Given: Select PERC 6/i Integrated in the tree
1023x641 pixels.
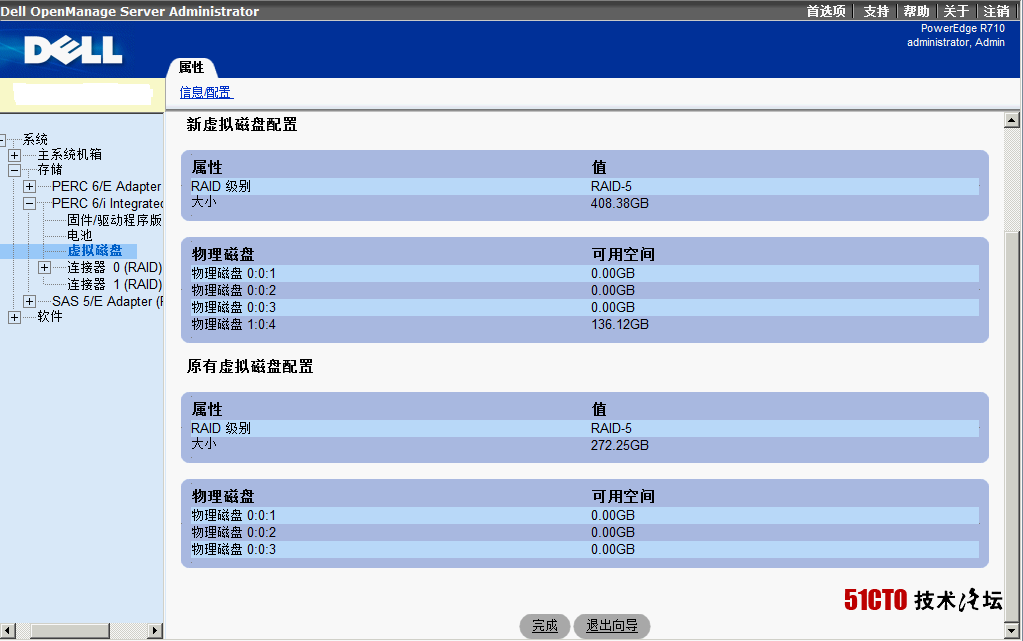Looking at the screenshot, I should point(108,204).
